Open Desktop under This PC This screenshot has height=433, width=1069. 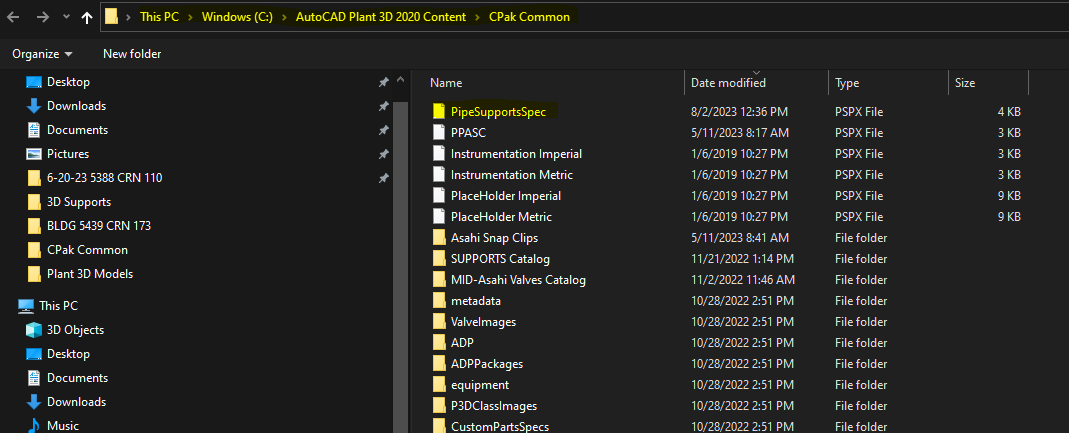(x=68, y=354)
